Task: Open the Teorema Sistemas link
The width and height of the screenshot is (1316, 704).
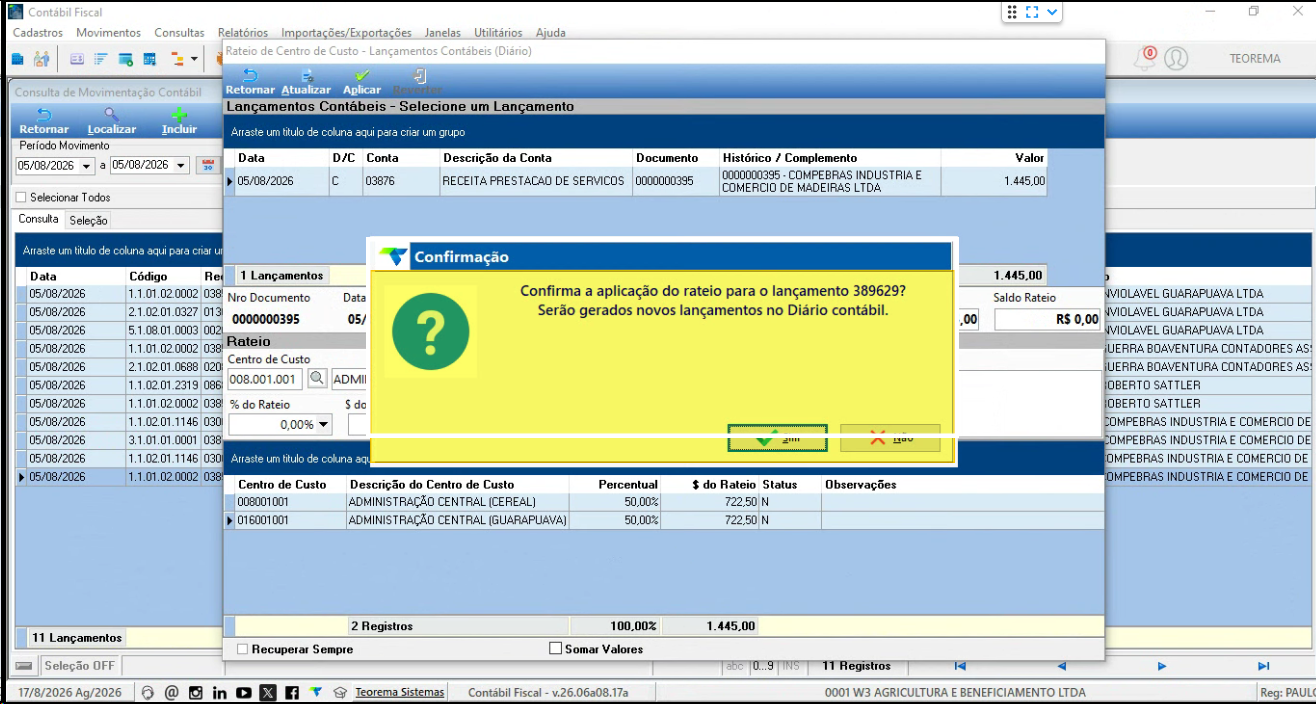Action: click(x=400, y=692)
